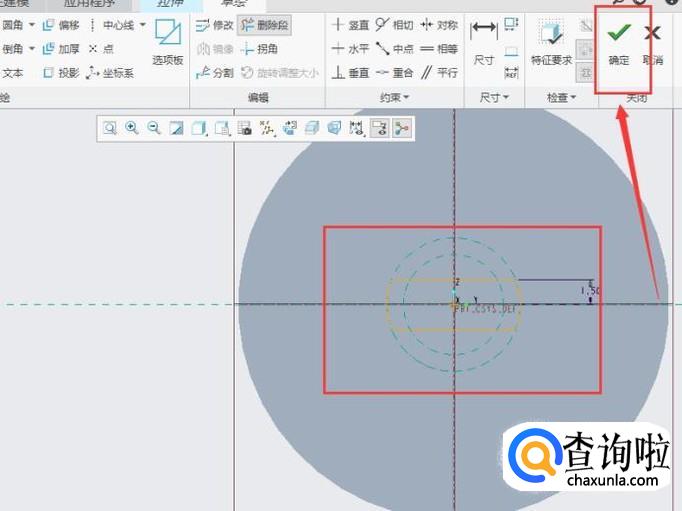Select the 投影 (Project) tool
This screenshot has height=511, width=682.
click(61, 73)
